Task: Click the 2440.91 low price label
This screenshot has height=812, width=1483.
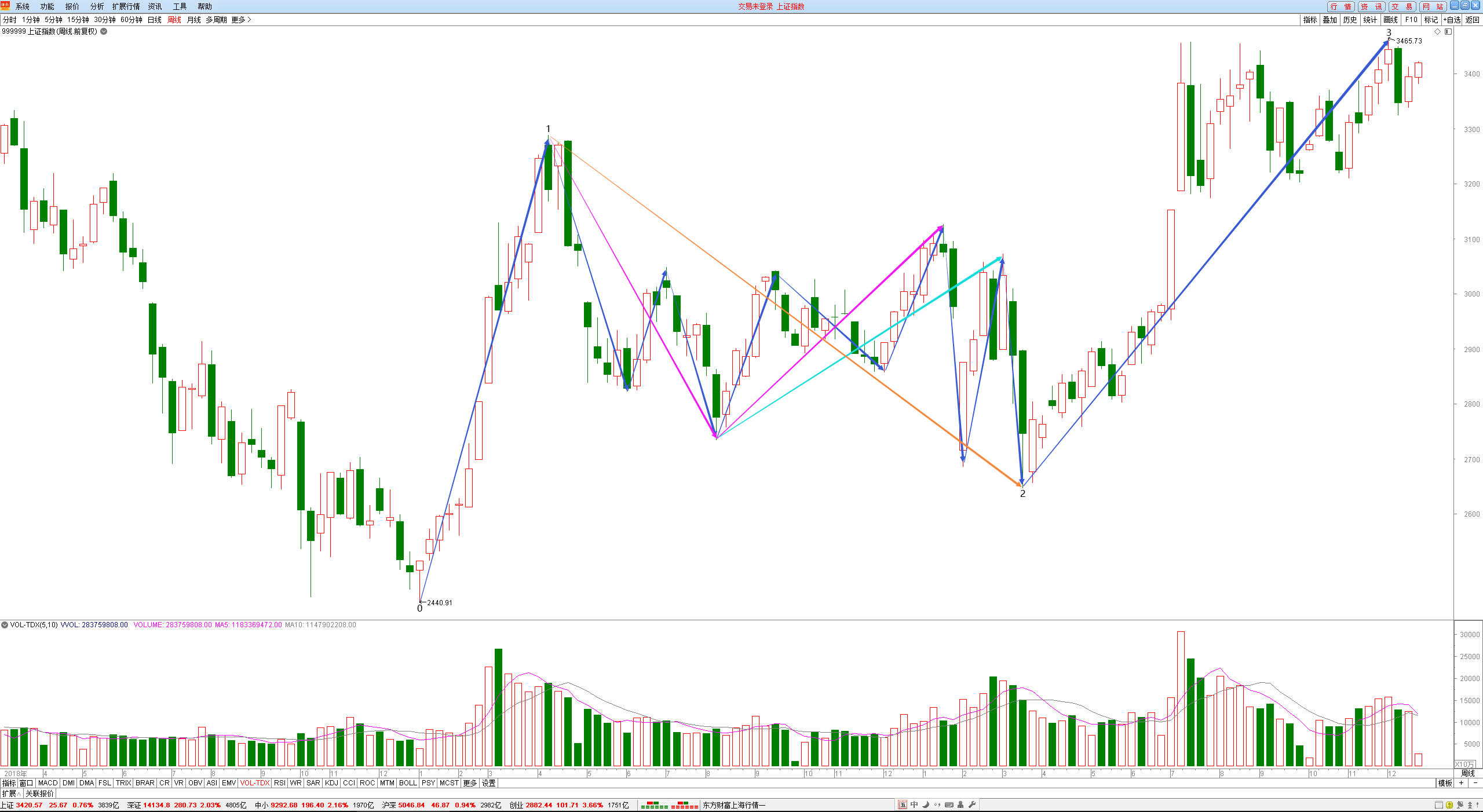Action: point(440,603)
